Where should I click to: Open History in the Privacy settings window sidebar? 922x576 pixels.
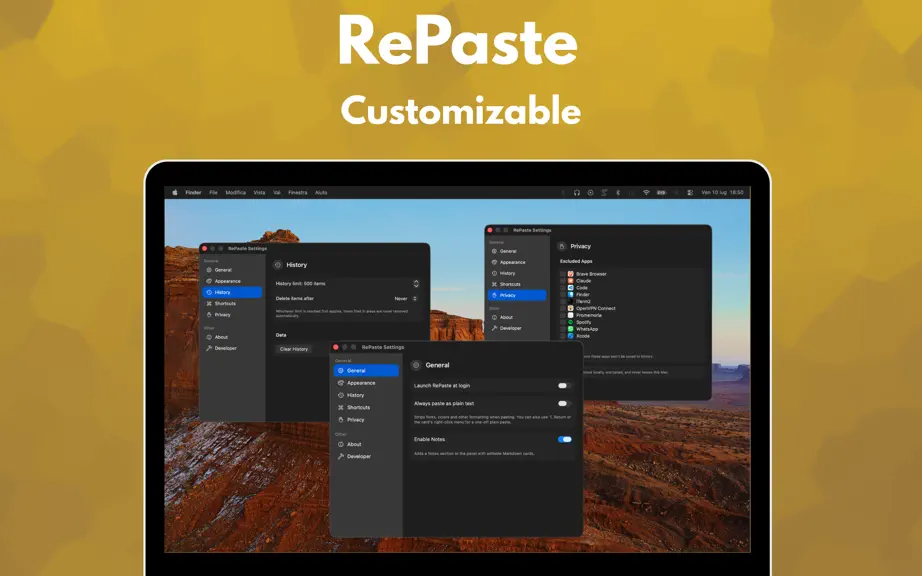pyautogui.click(x=517, y=273)
